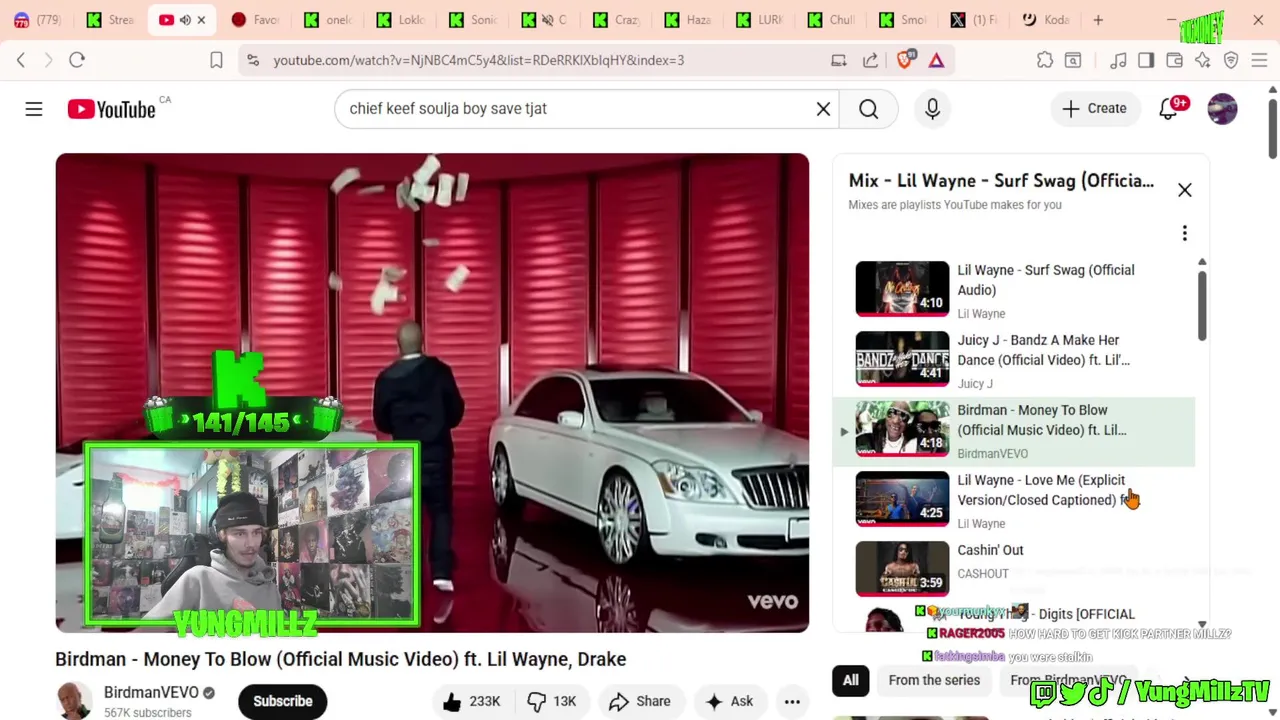This screenshot has height=720, width=1280.
Task: Select the All filter chip
Action: point(850,680)
